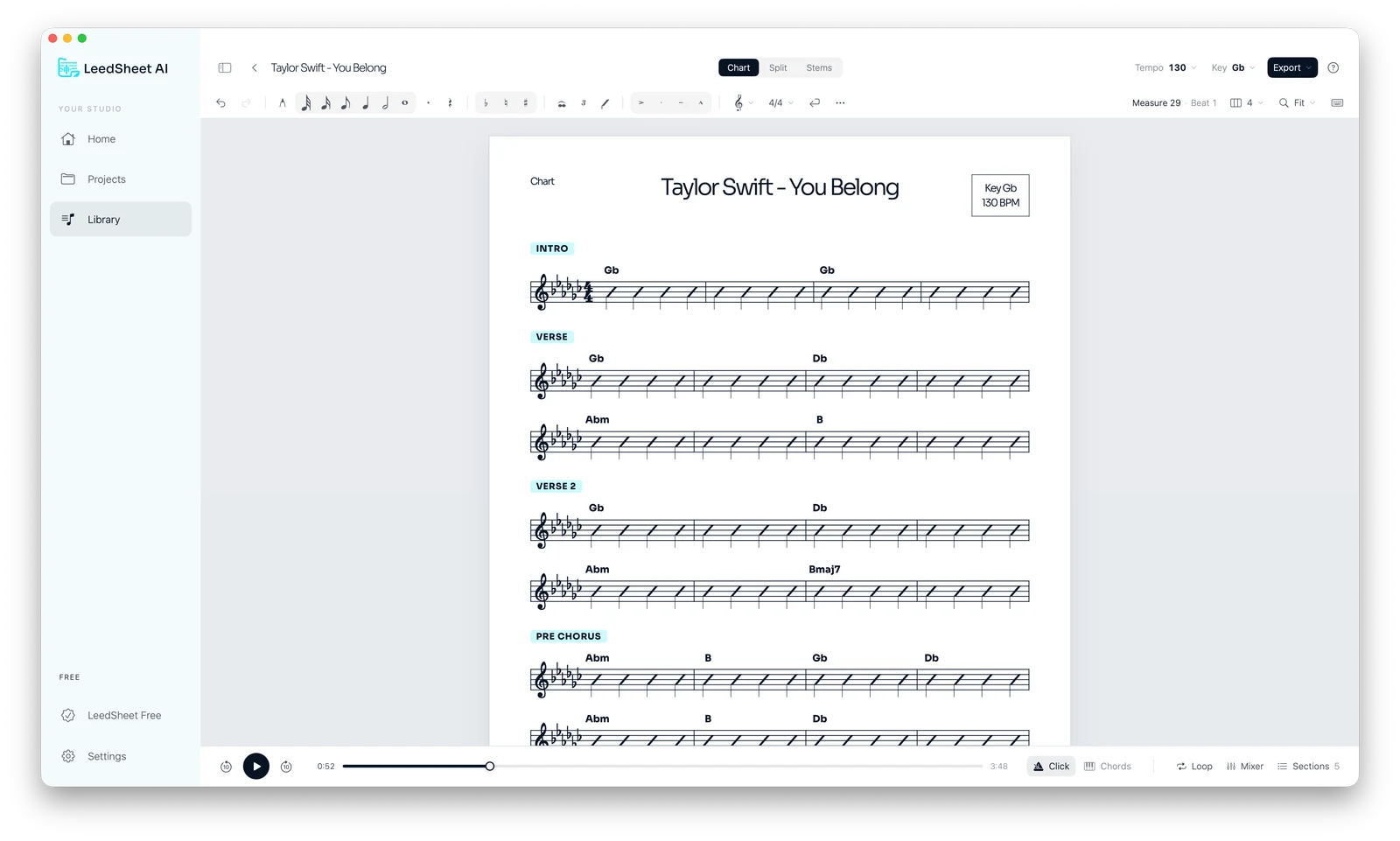Image resolution: width=1400 pixels, height=841 pixels.
Task: Switch to the Chart view tab
Action: point(738,67)
